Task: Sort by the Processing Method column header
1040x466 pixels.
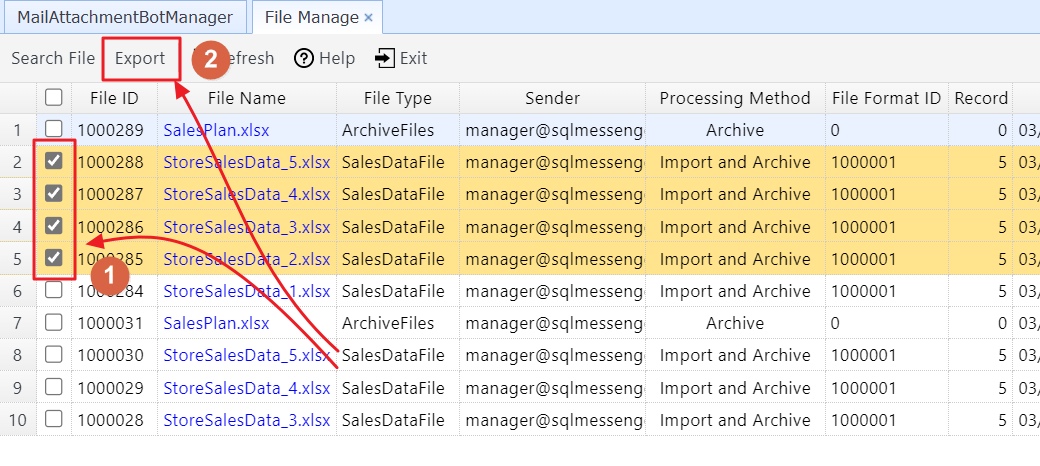Action: (x=735, y=98)
